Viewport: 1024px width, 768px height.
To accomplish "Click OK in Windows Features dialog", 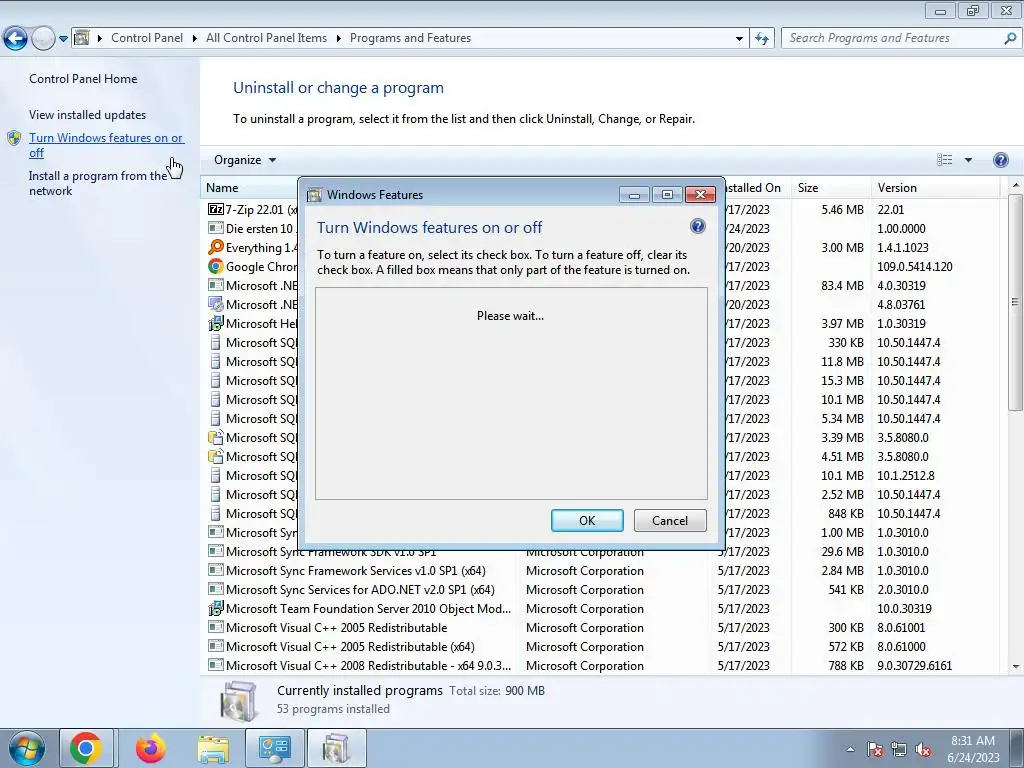I will [587, 520].
